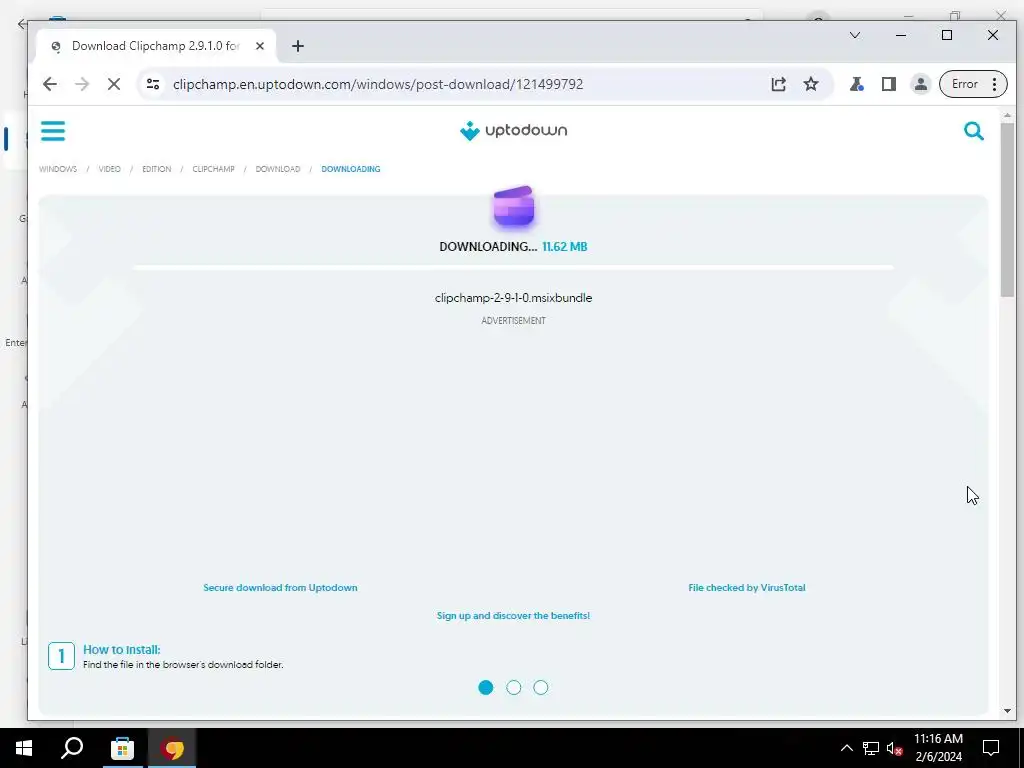This screenshot has height=768, width=1024.
Task: Share this page icon in address bar
Action: coord(778,84)
